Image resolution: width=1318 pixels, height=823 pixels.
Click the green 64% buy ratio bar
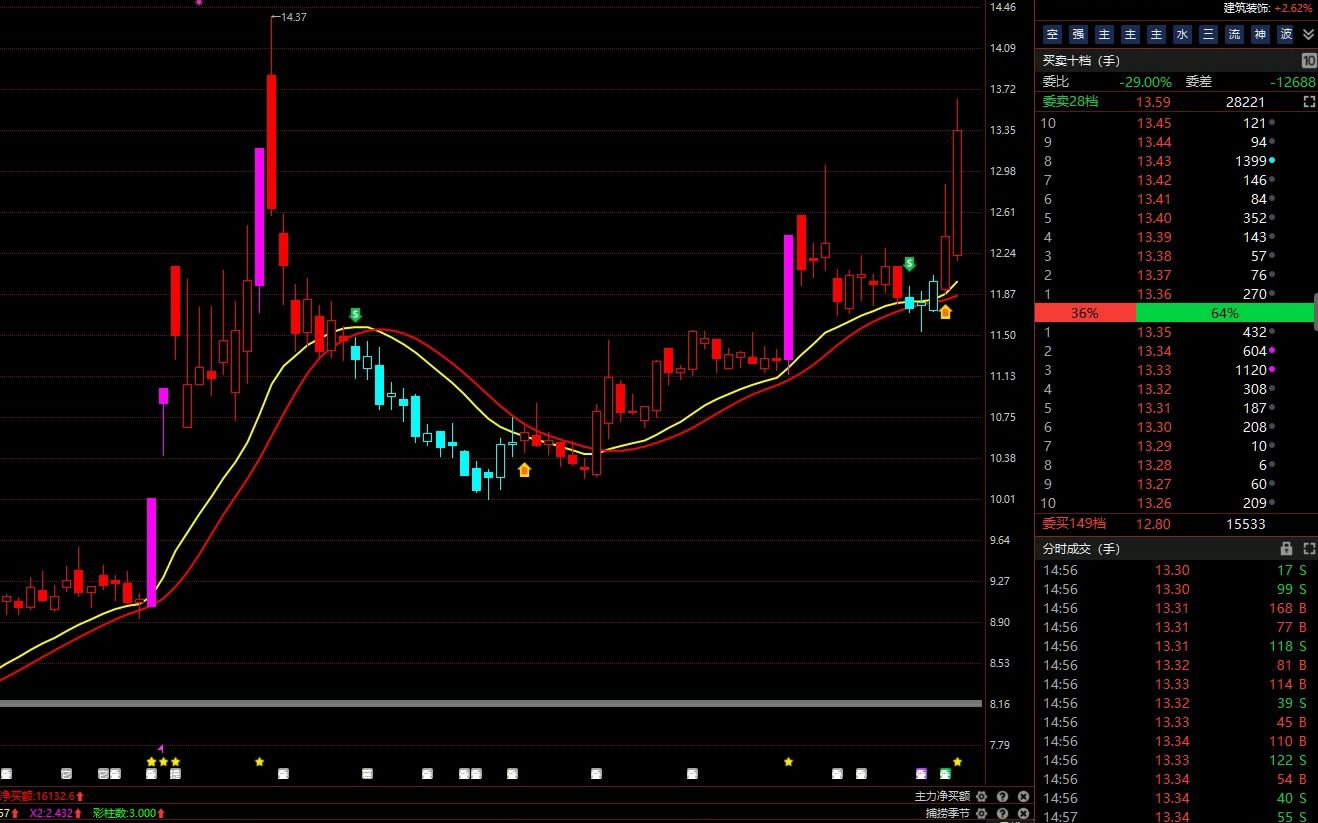click(1226, 313)
